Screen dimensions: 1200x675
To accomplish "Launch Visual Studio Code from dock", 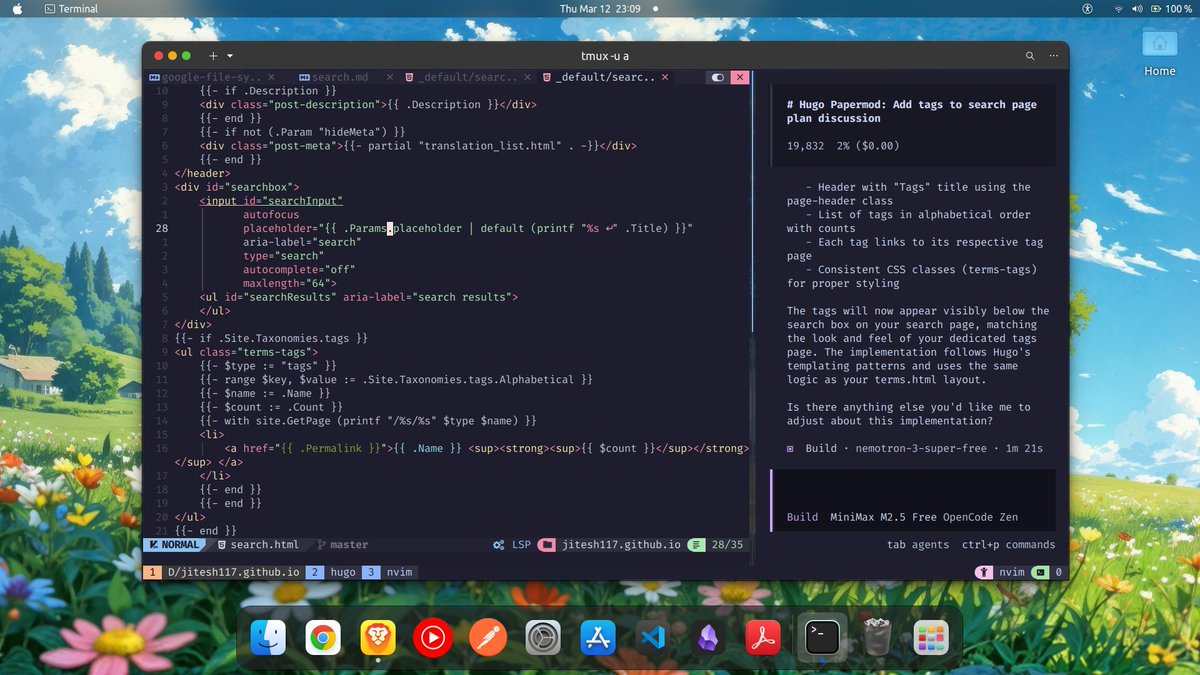I will [653, 637].
